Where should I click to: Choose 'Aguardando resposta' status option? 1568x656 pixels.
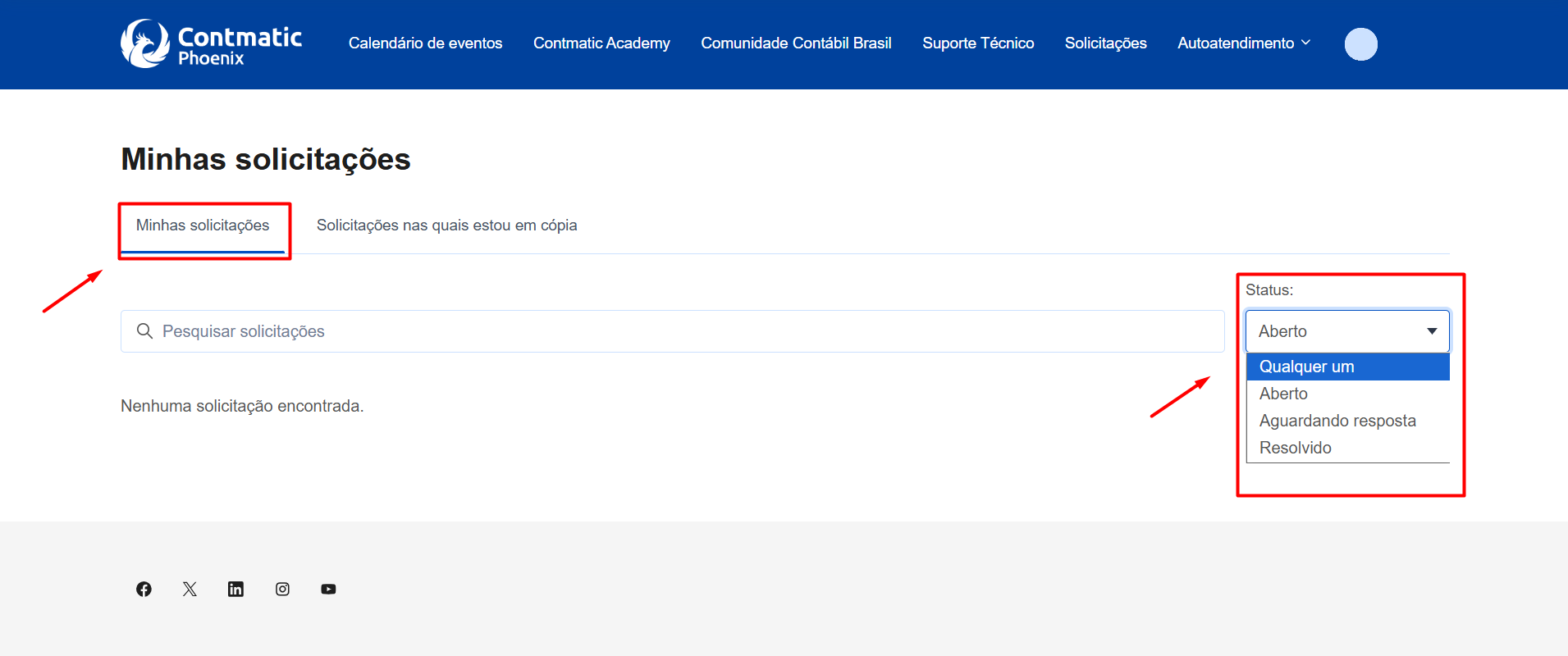[x=1348, y=421]
